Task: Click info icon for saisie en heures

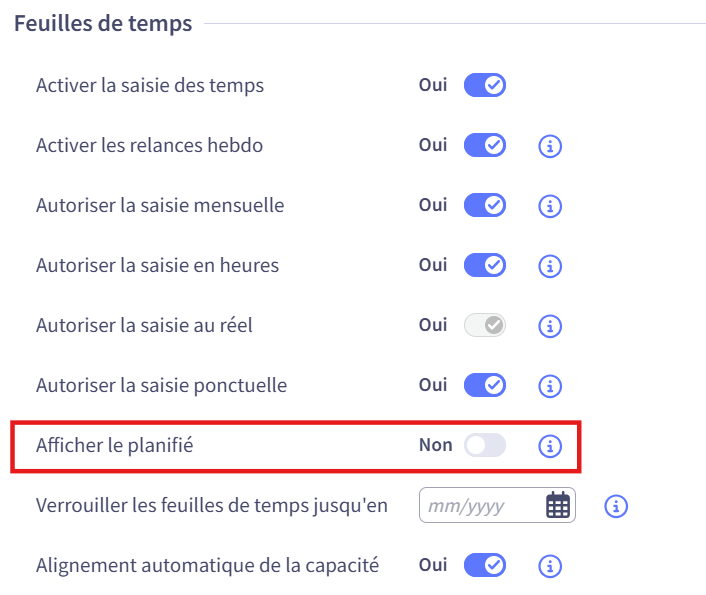Action: click(549, 266)
